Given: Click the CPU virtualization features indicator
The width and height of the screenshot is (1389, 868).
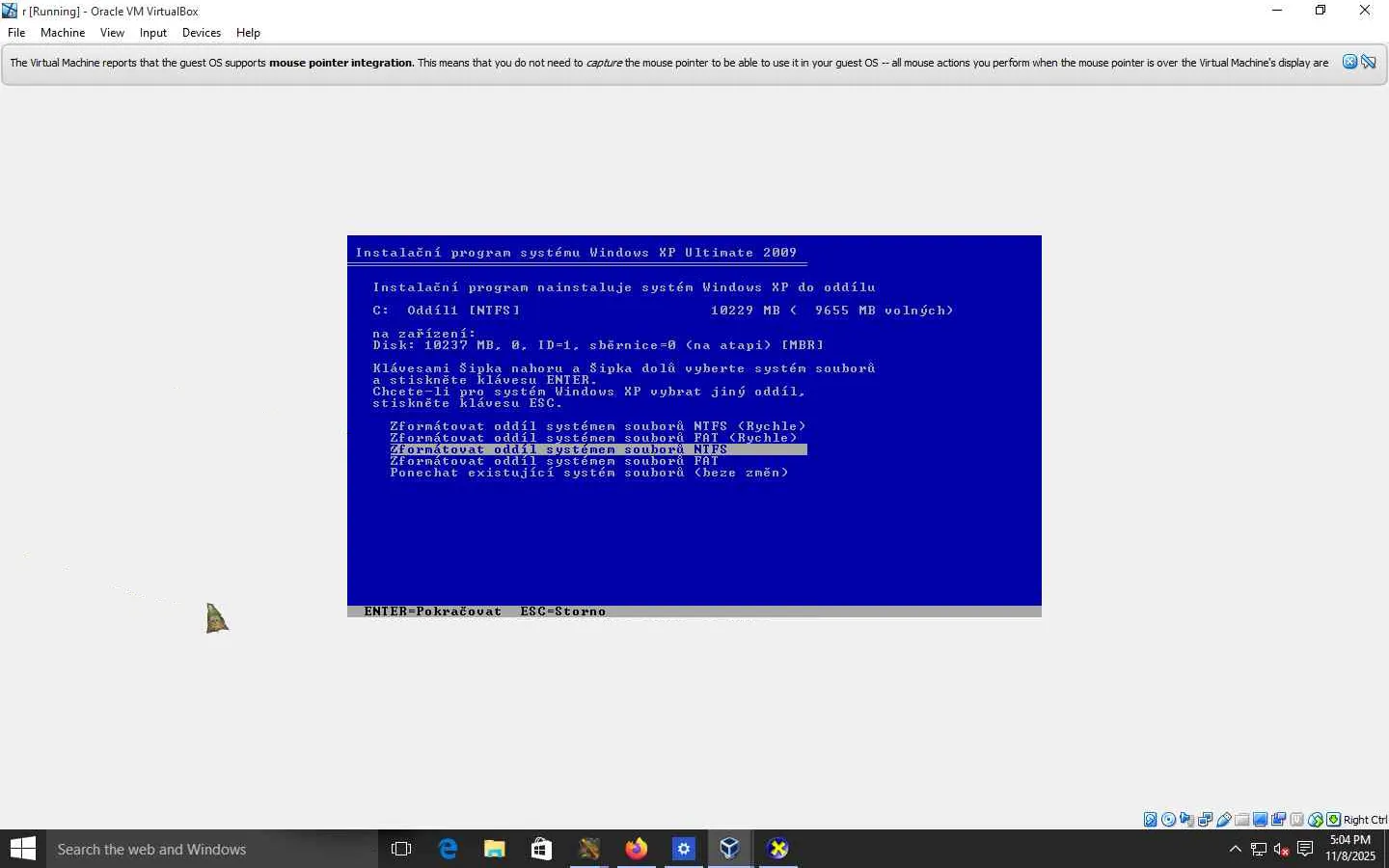Looking at the screenshot, I should tap(1297, 820).
